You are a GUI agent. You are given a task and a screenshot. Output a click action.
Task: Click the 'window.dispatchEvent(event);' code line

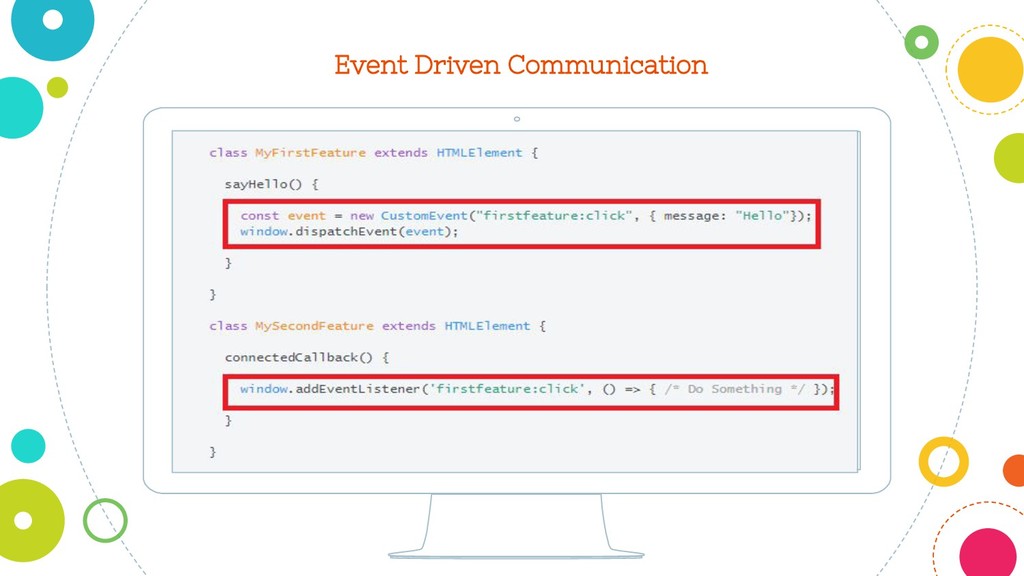pyautogui.click(x=349, y=232)
